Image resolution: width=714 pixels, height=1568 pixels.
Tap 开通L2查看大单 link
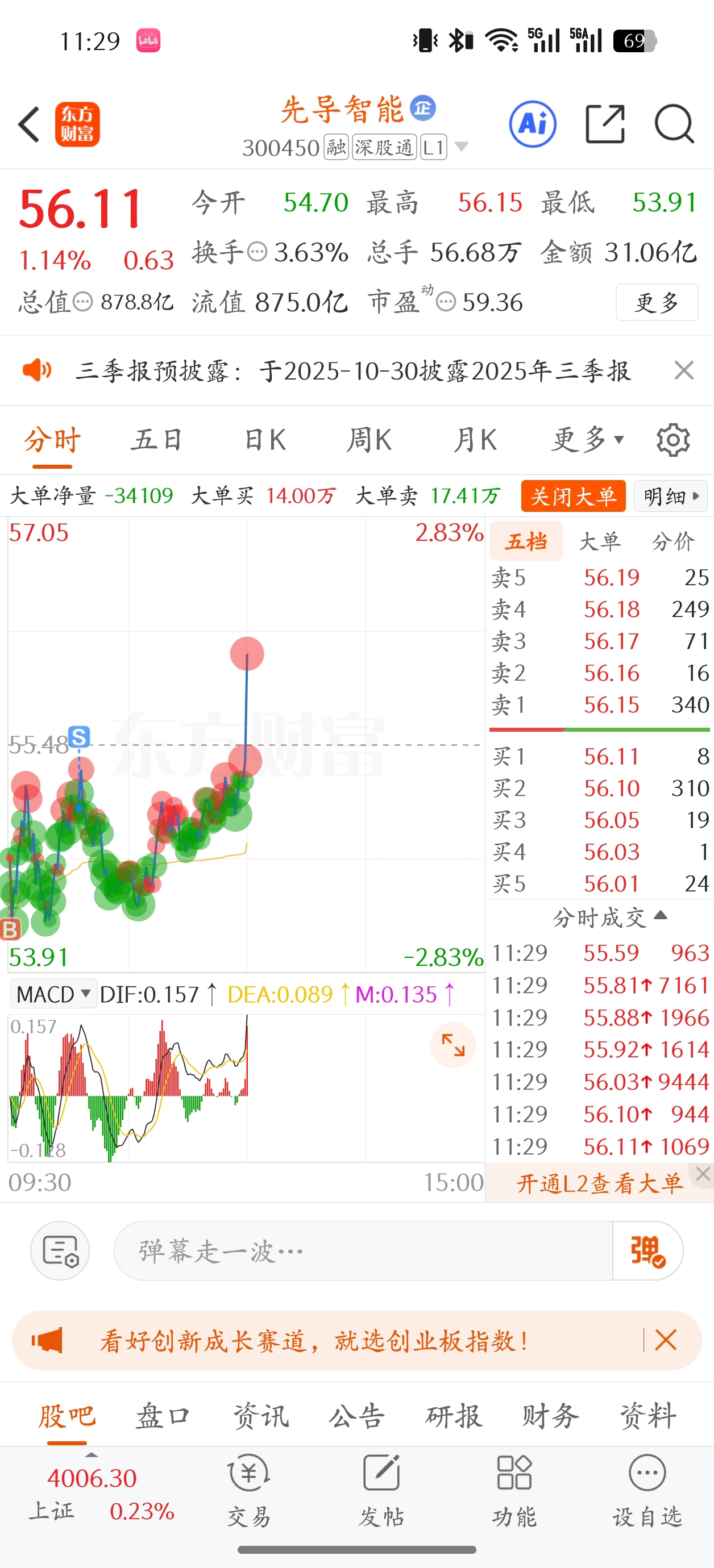(600, 1183)
